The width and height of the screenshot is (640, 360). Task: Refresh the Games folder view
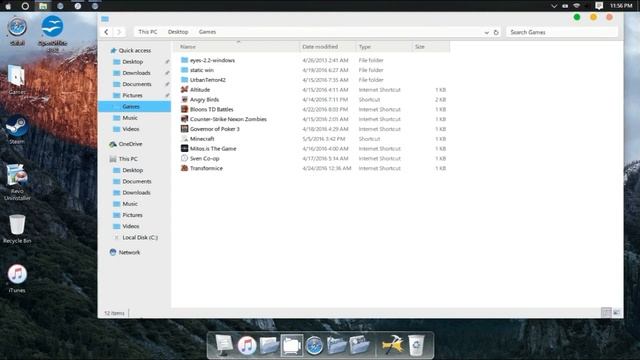[496, 32]
